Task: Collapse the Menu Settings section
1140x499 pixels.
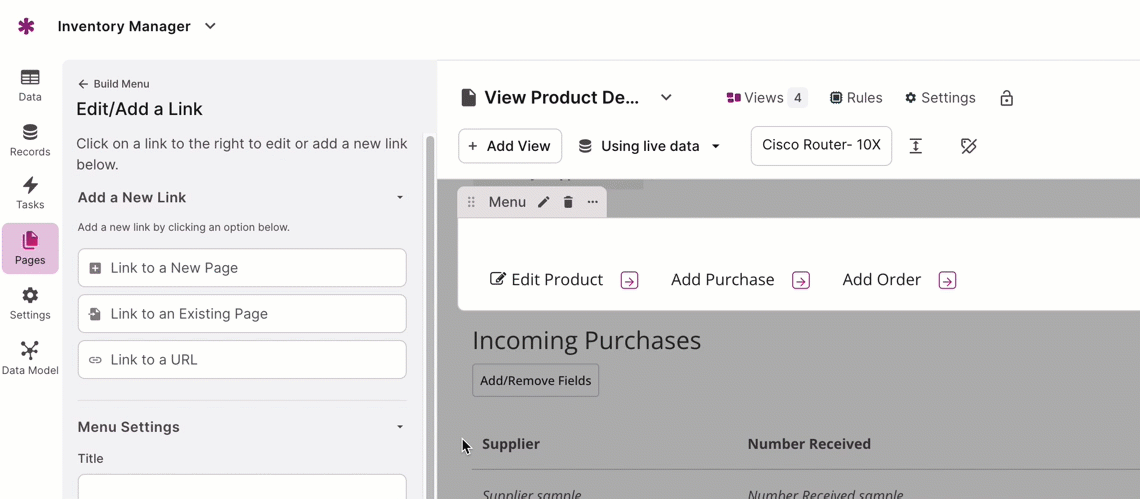Action: [400, 427]
